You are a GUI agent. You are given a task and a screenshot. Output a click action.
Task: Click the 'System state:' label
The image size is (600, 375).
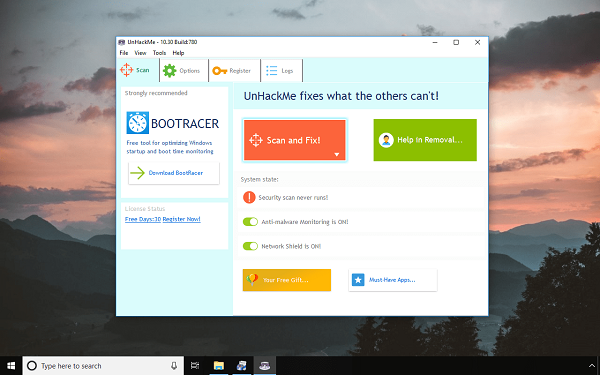pos(259,179)
